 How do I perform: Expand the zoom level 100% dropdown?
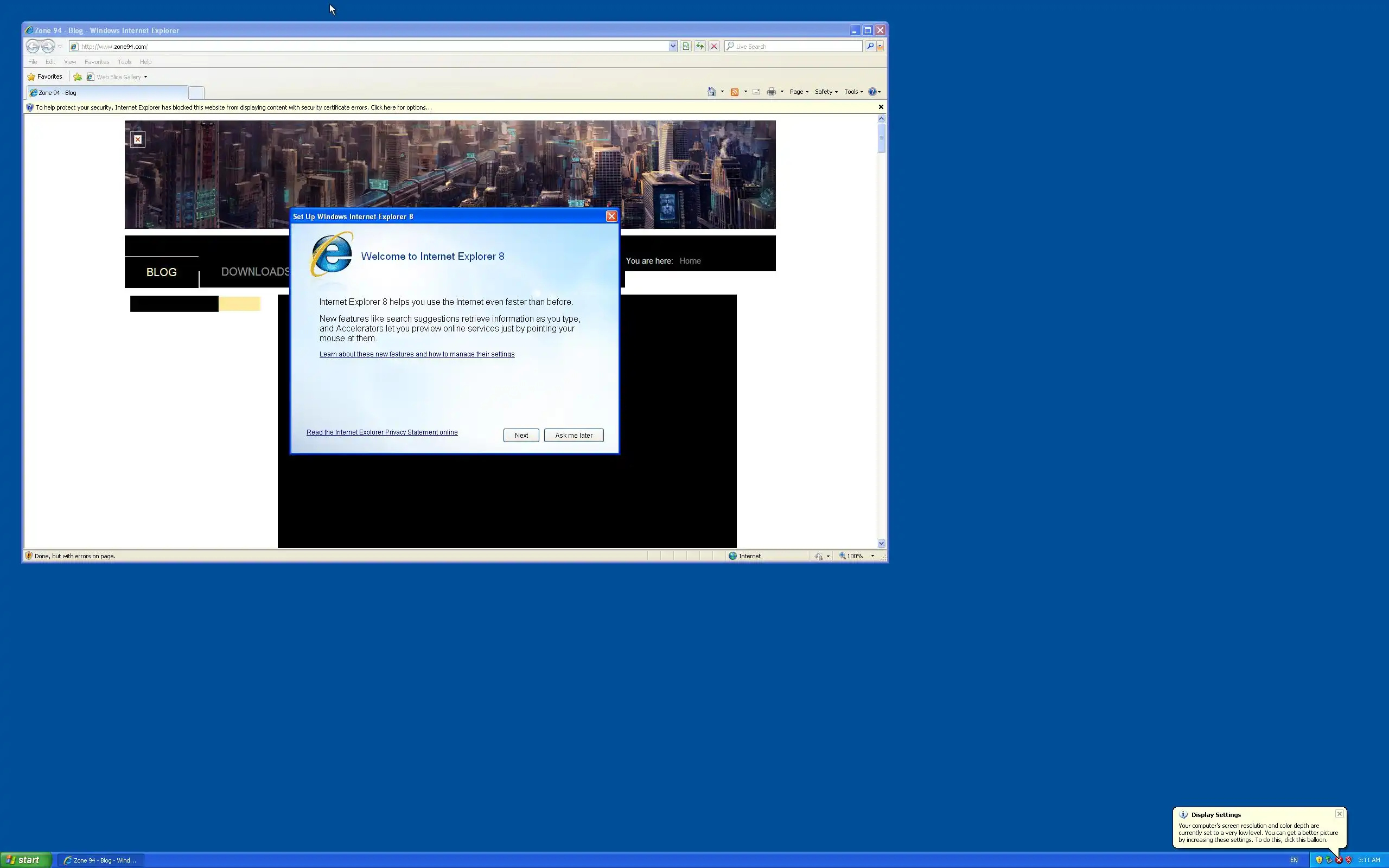point(872,556)
